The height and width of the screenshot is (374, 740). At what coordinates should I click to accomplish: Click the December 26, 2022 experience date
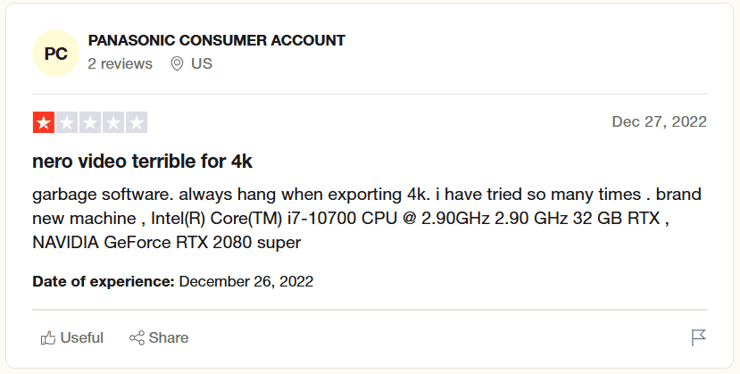[246, 282]
